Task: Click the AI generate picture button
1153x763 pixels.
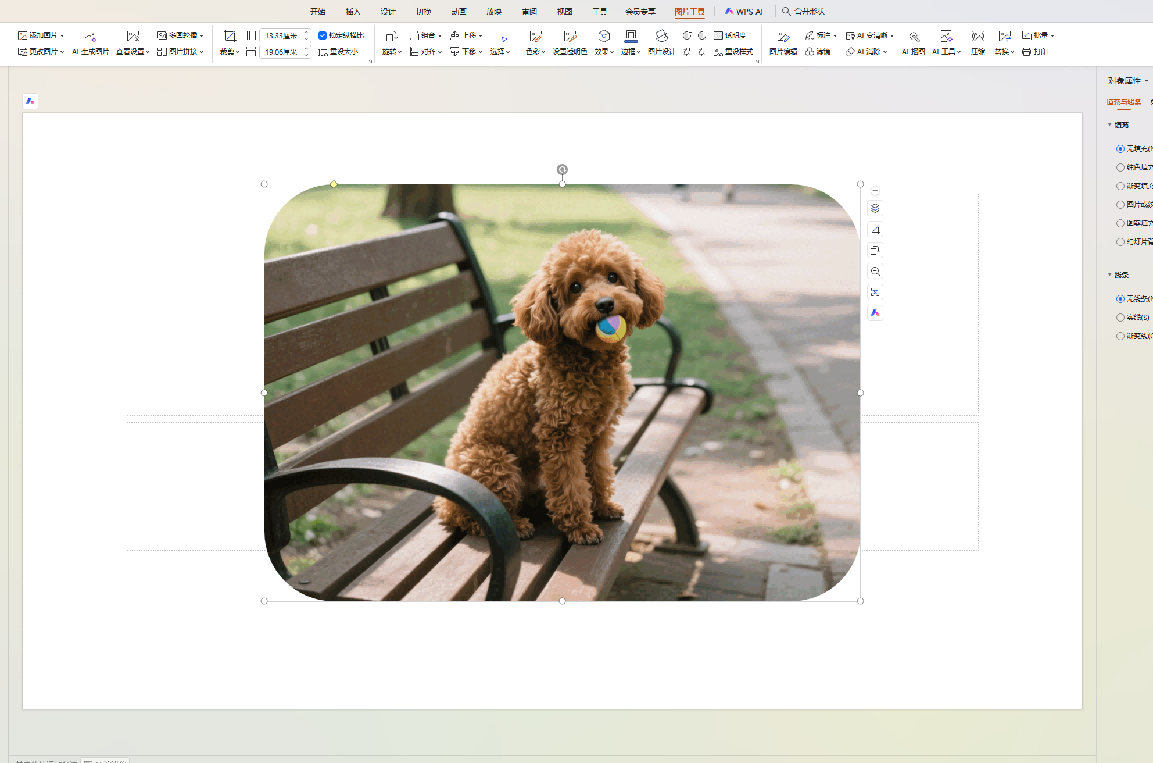Action: click(x=90, y=43)
